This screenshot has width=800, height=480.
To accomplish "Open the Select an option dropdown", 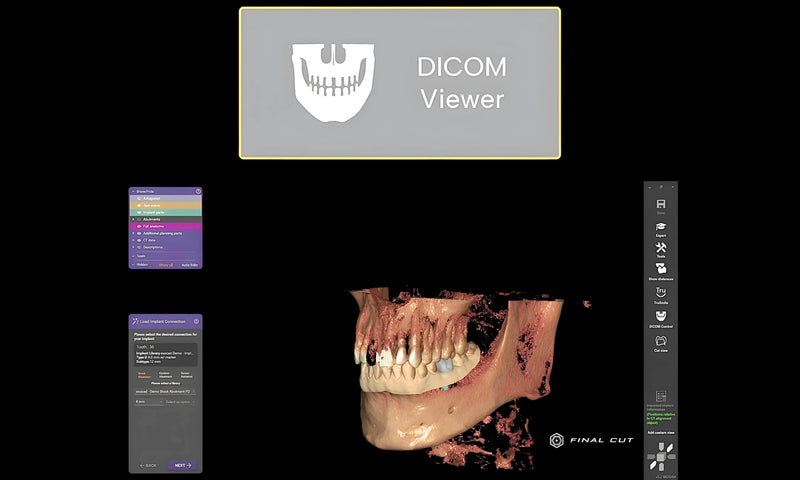I will (180, 402).
